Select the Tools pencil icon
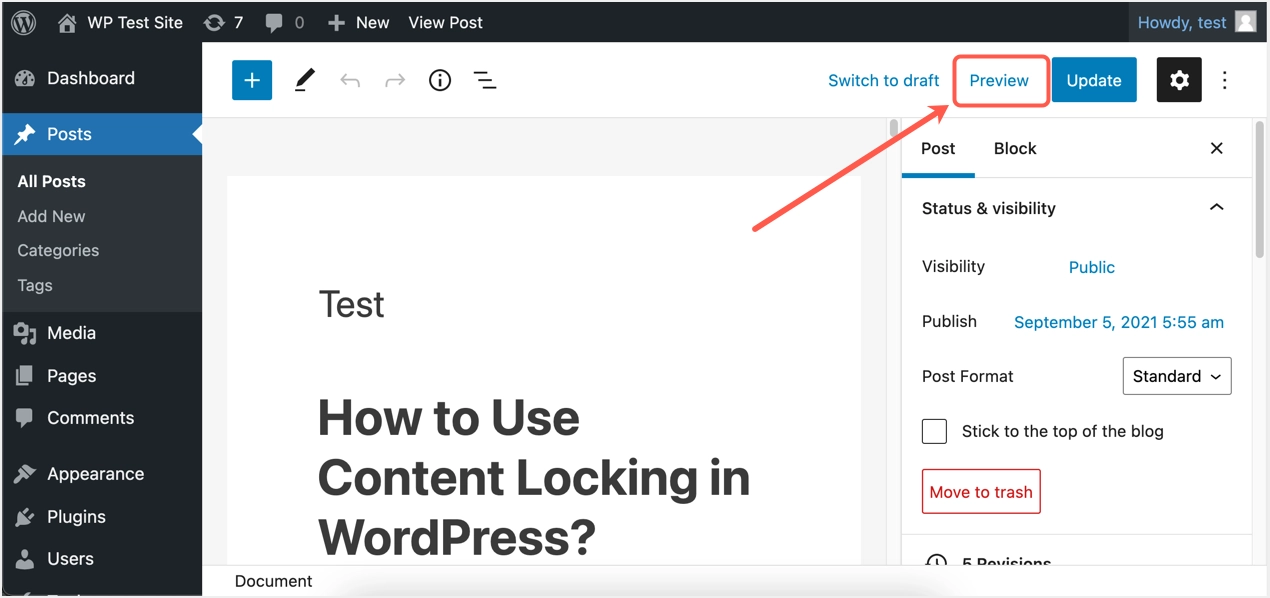Image resolution: width=1270 pixels, height=598 pixels. (x=305, y=80)
